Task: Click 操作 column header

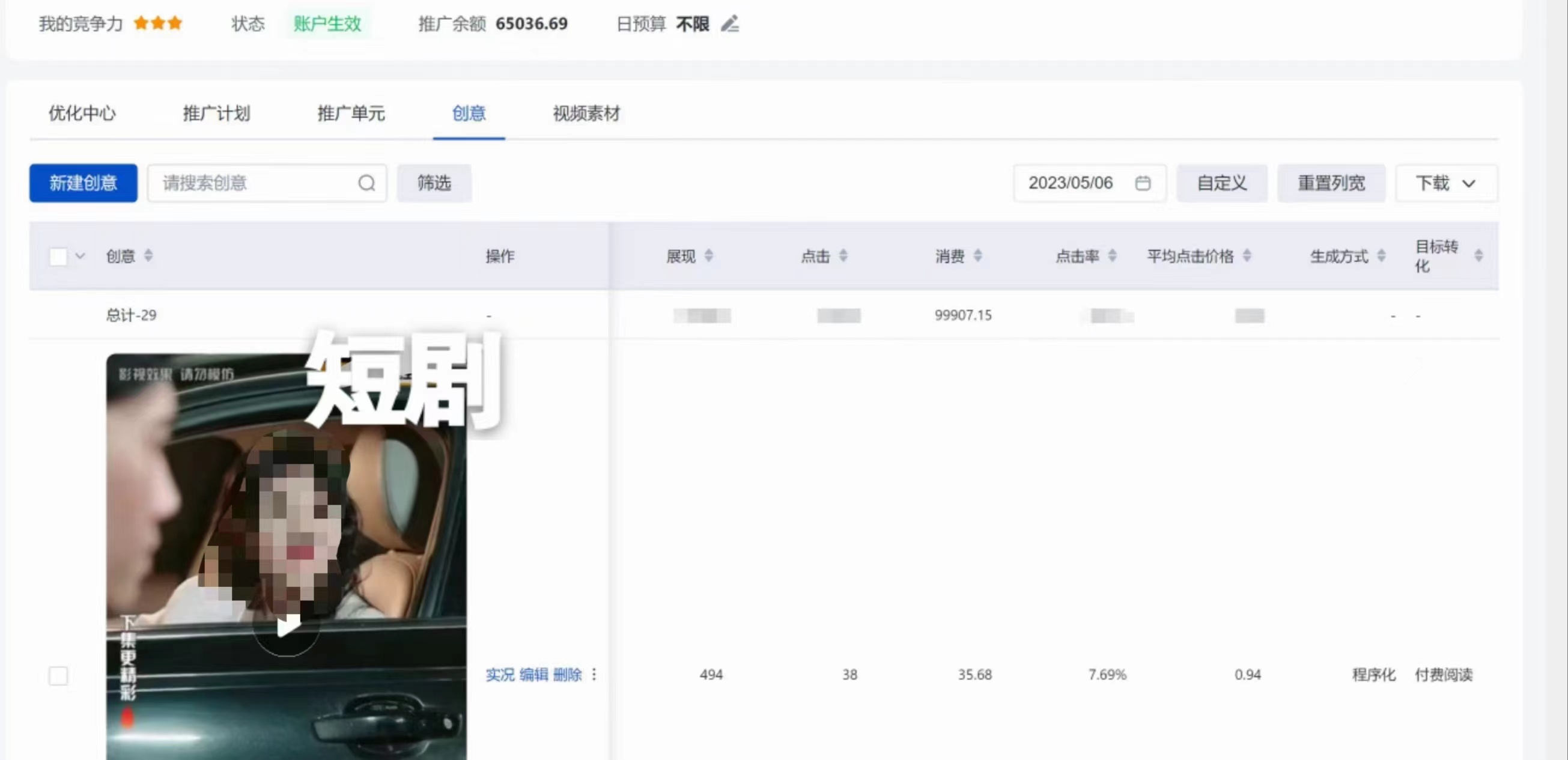Action: click(500, 256)
